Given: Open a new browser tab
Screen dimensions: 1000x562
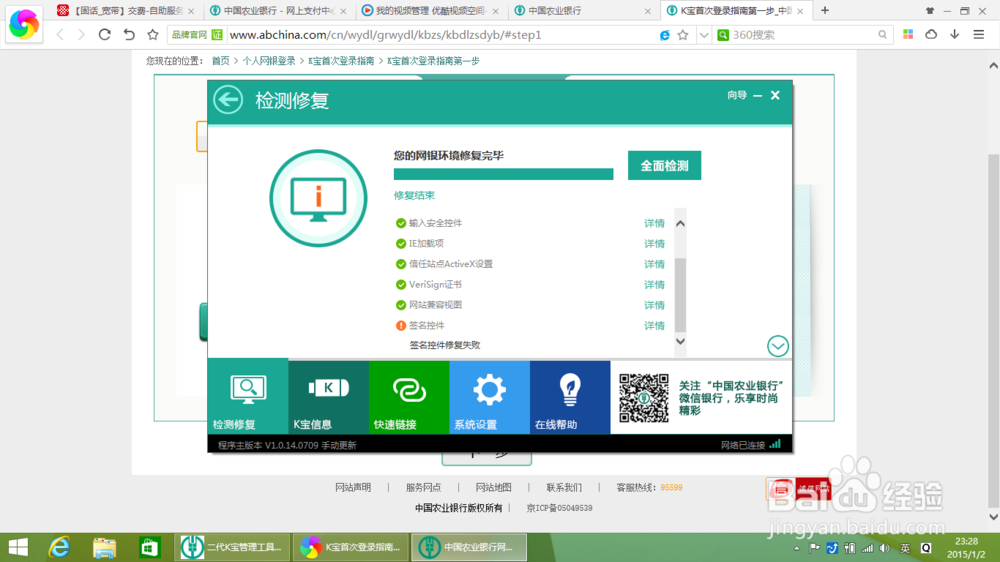Looking at the screenshot, I should point(825,10).
